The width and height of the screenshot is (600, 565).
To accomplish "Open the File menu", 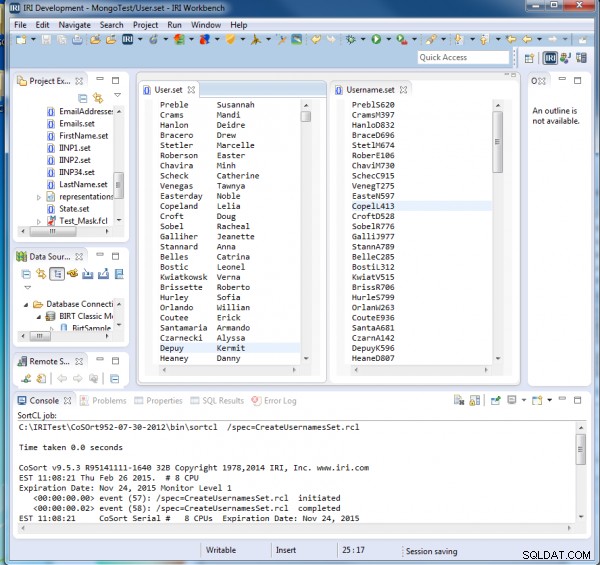I will click(20, 25).
